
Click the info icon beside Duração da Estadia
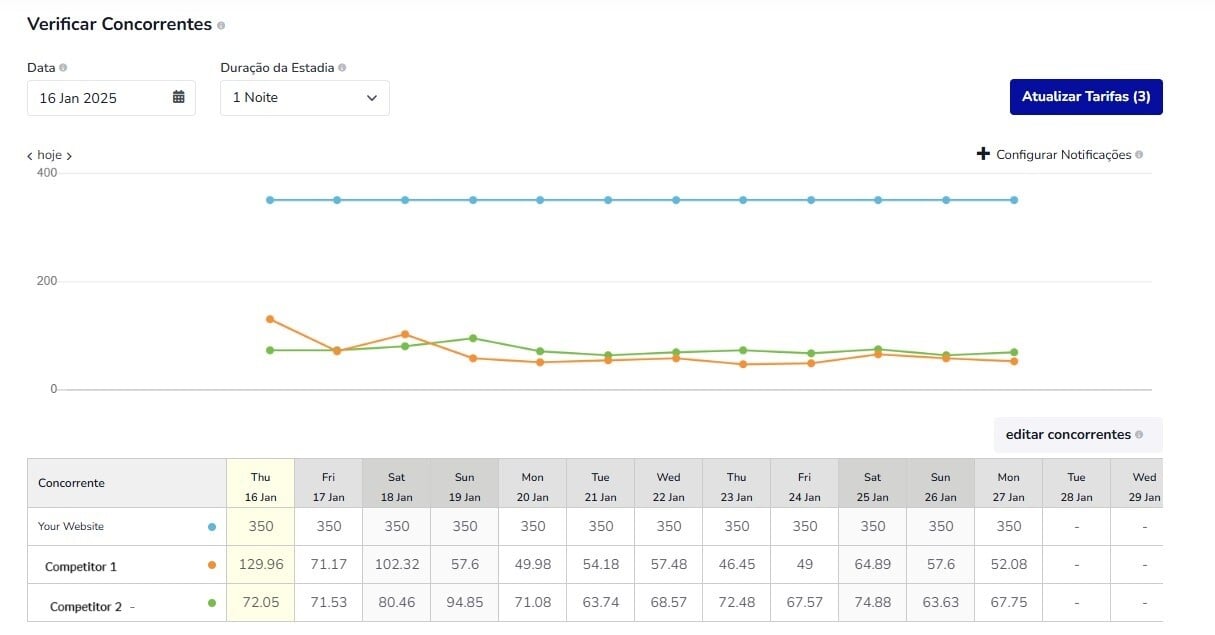point(342,67)
